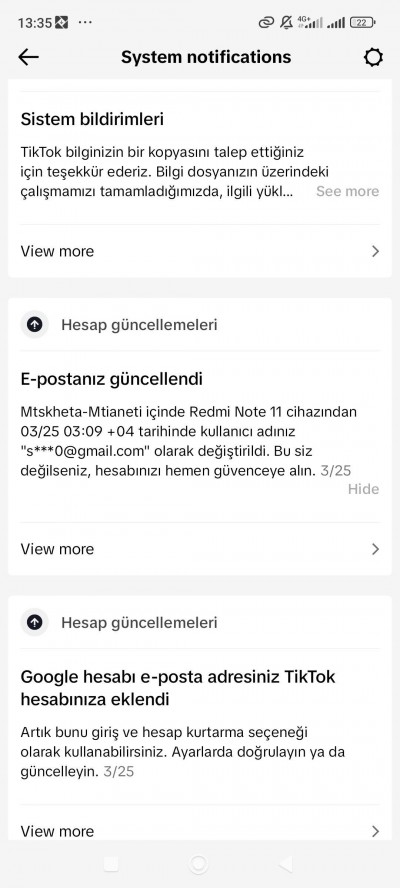Tap the muted bell status icon

(x=286, y=23)
